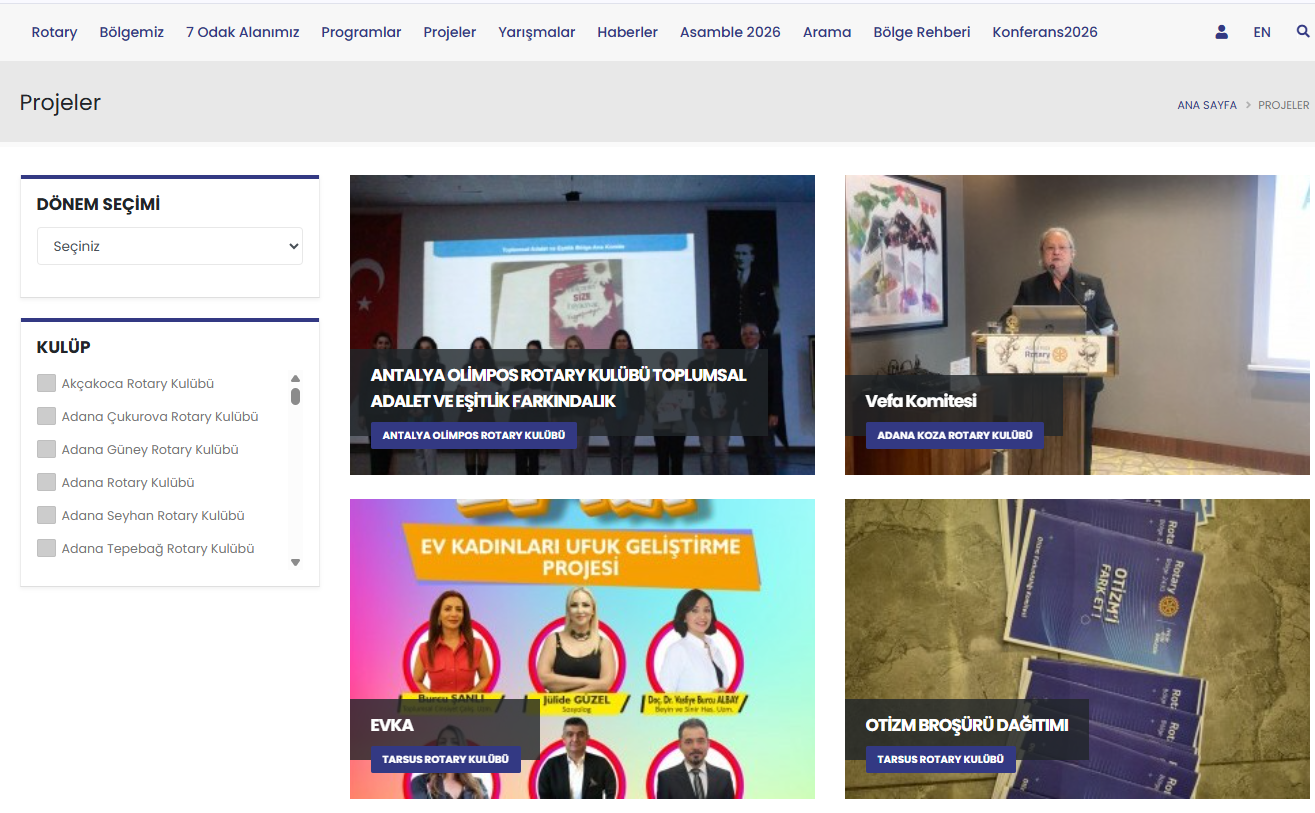Viewport: 1315px width, 813px height.
Task: Click the Antalya Olimpos Rotary Kulübü tag
Action: [x=473, y=436]
